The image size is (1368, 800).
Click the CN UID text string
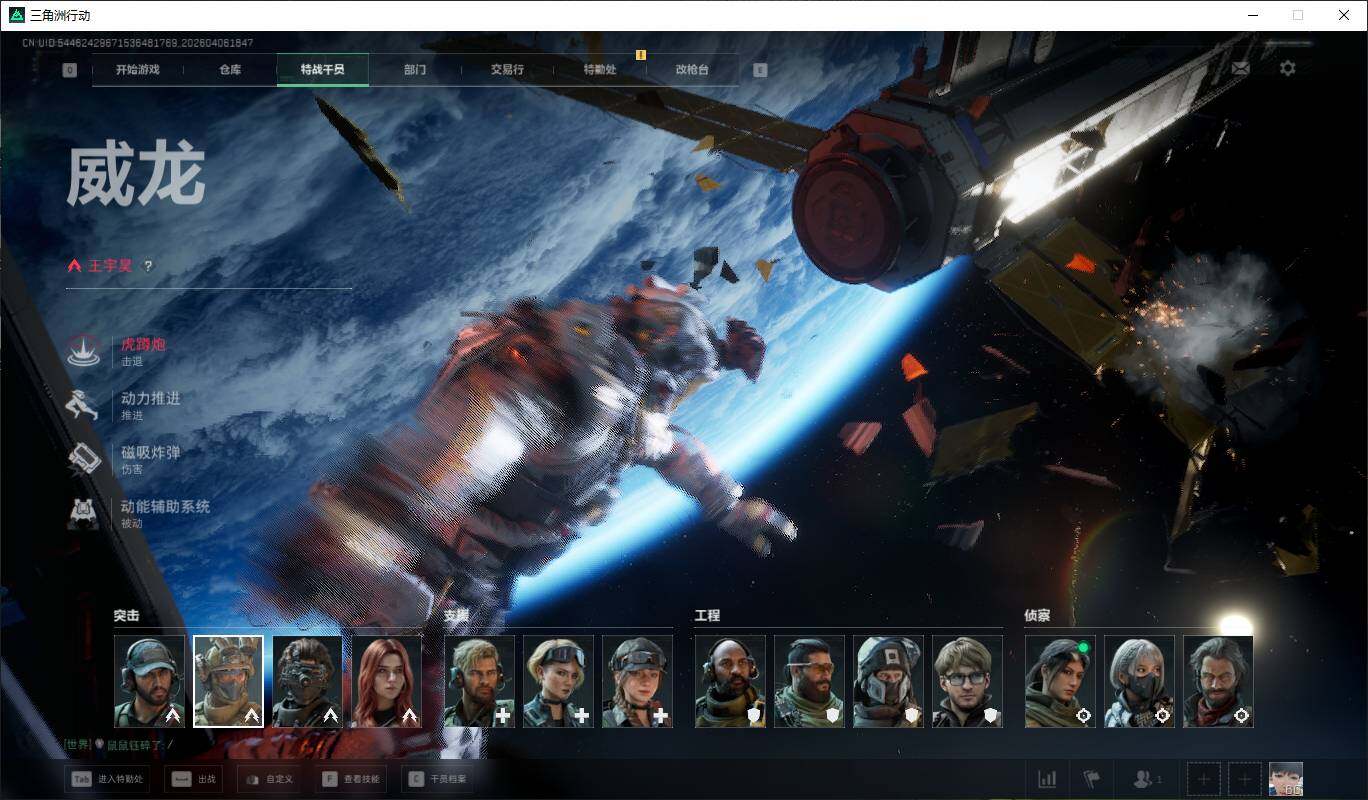[138, 43]
